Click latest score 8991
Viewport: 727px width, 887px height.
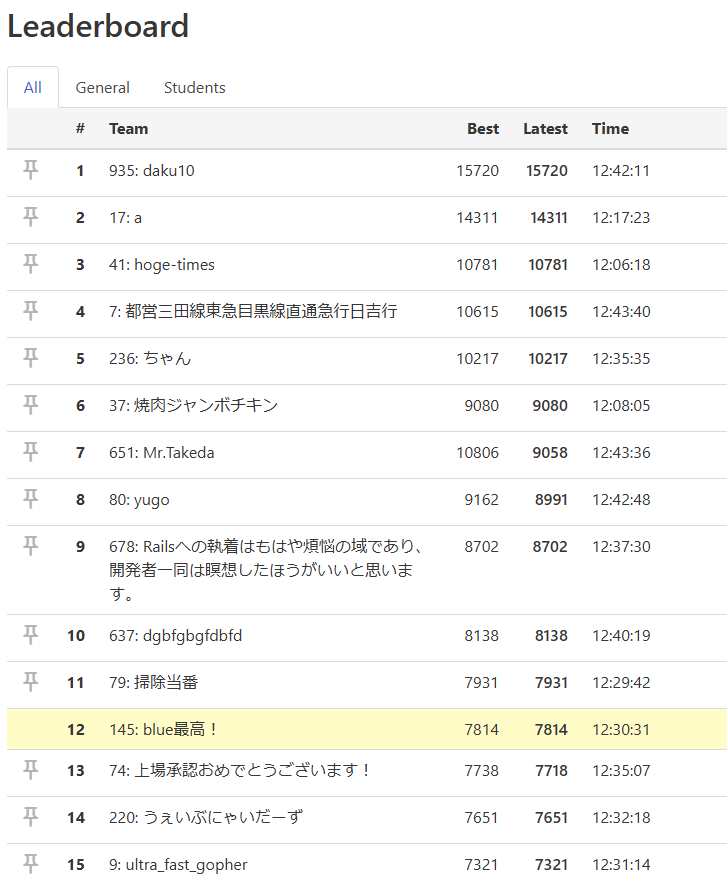(551, 500)
